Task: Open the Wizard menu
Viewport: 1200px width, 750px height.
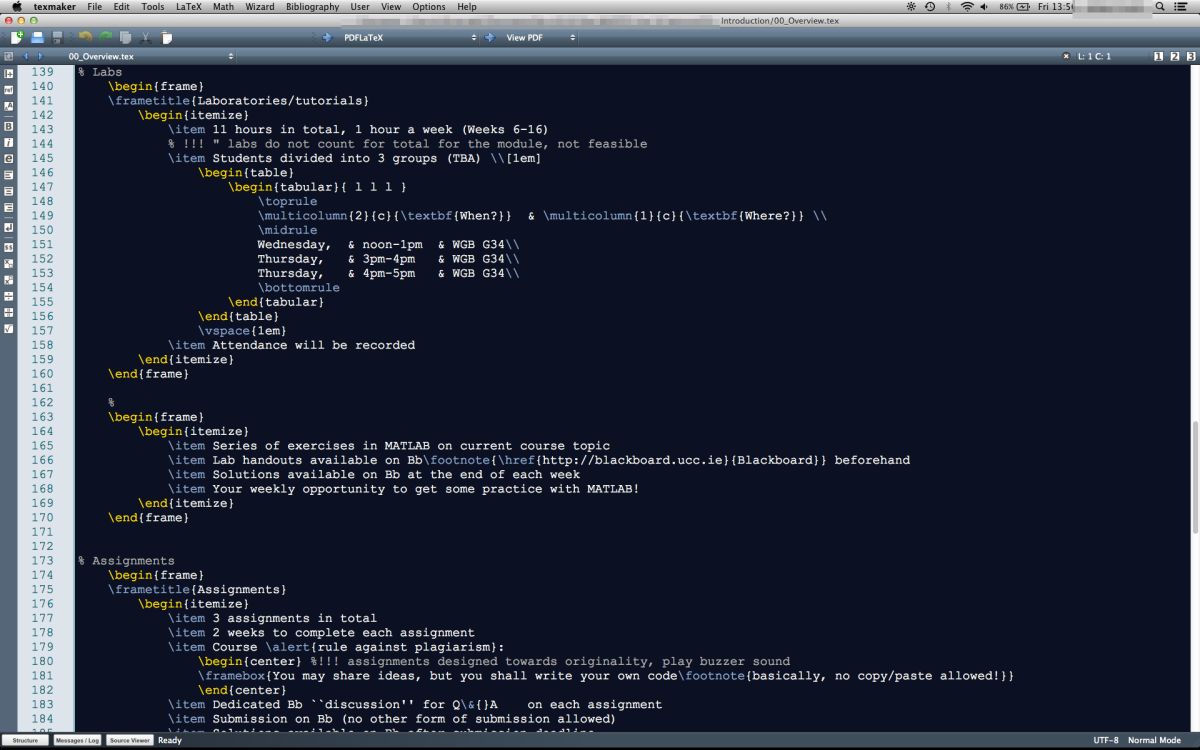Action: coord(260,7)
